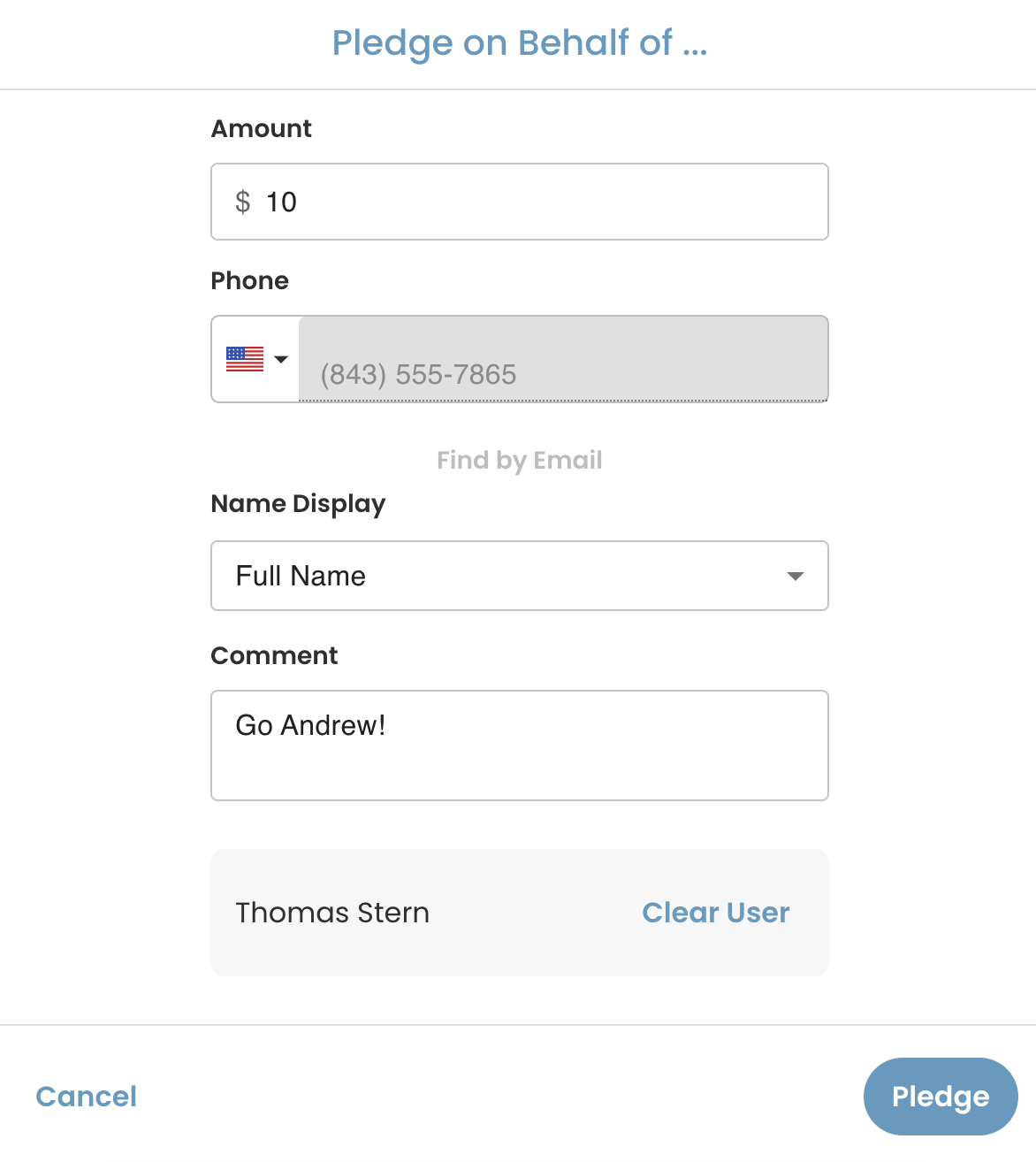Click the Comment label

[x=275, y=656]
